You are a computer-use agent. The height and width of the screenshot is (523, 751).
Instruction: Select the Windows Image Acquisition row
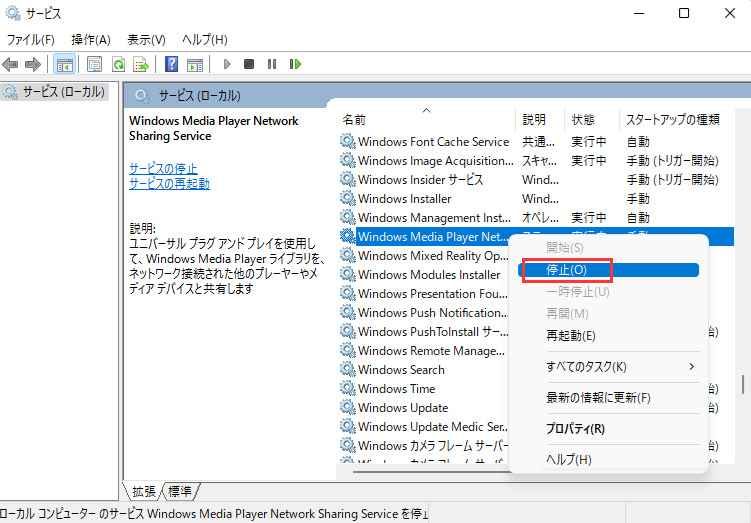(x=536, y=160)
